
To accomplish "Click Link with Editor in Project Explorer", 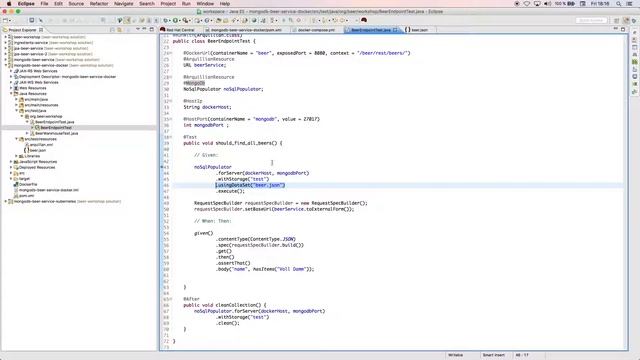I will pyautogui.click(x=120, y=30).
